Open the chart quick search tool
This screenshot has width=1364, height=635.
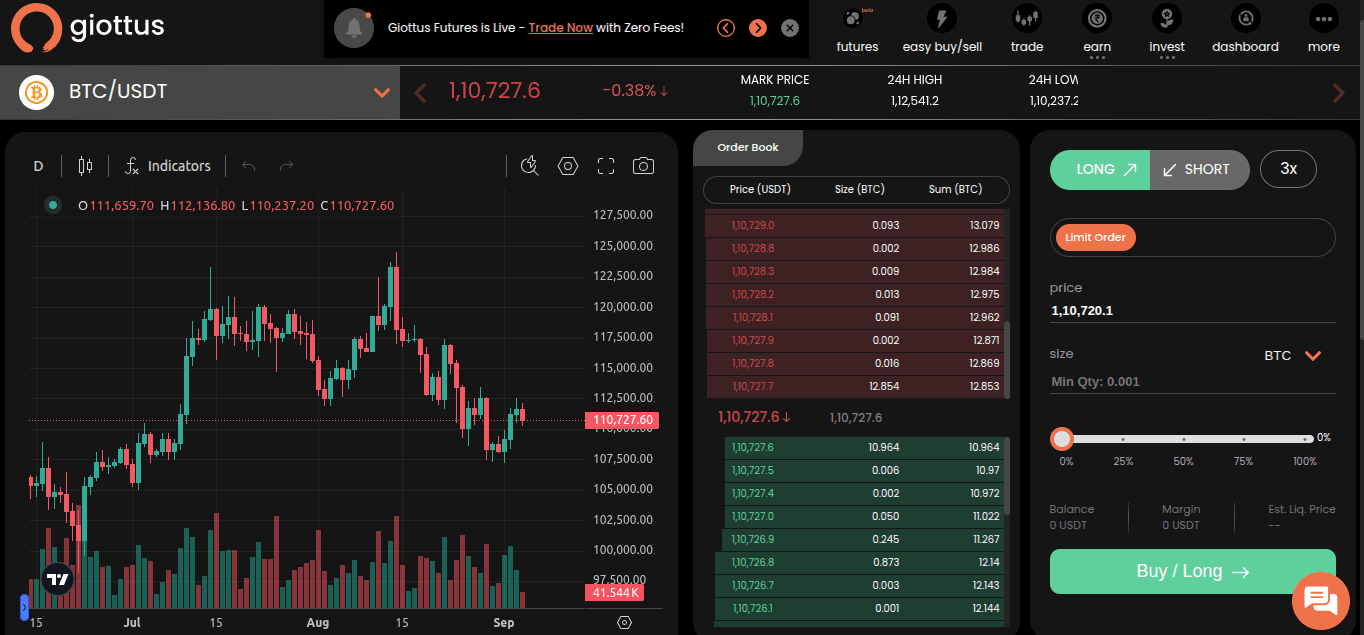point(530,166)
